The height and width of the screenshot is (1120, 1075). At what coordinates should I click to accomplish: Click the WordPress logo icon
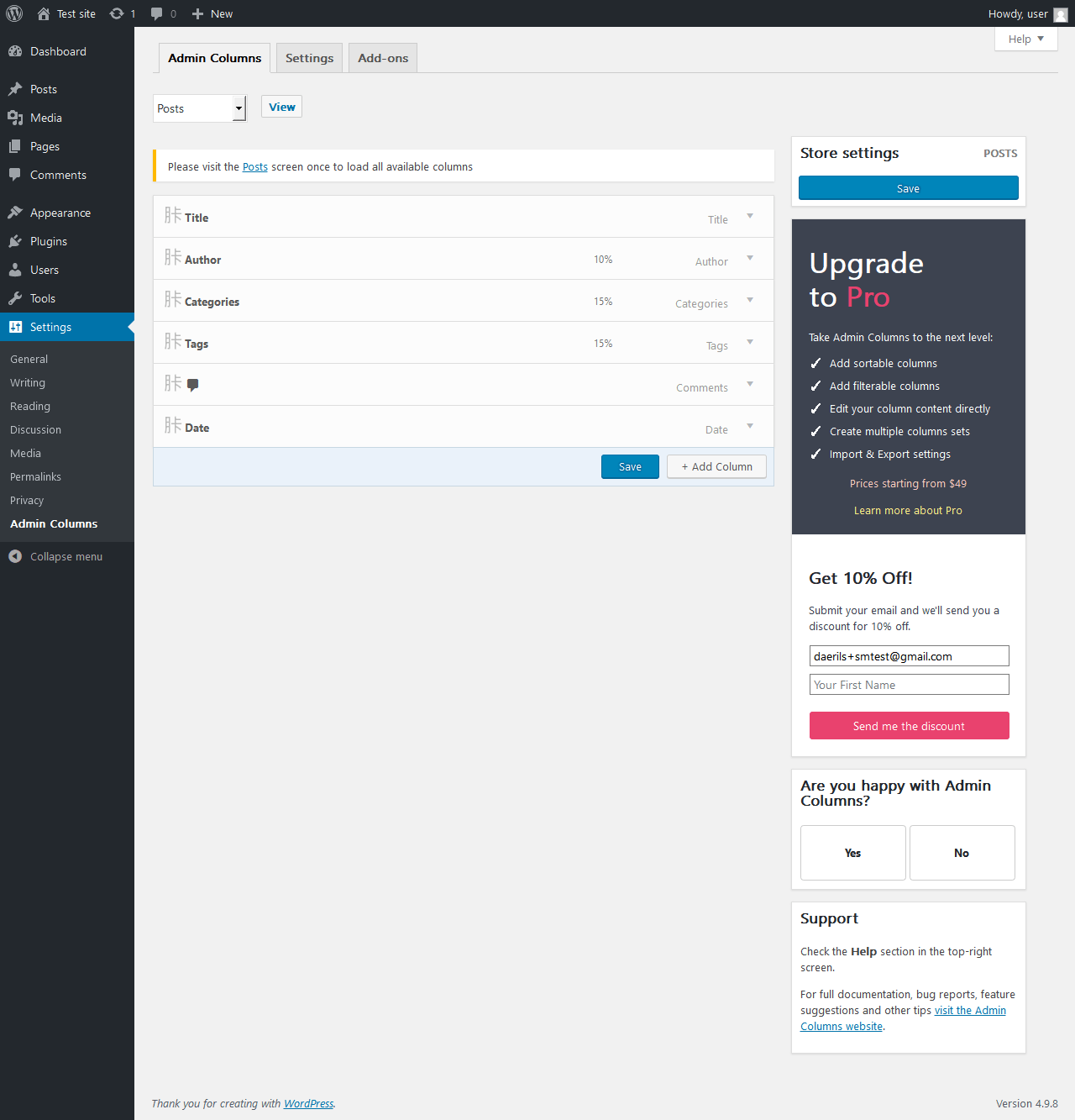pos(14,13)
